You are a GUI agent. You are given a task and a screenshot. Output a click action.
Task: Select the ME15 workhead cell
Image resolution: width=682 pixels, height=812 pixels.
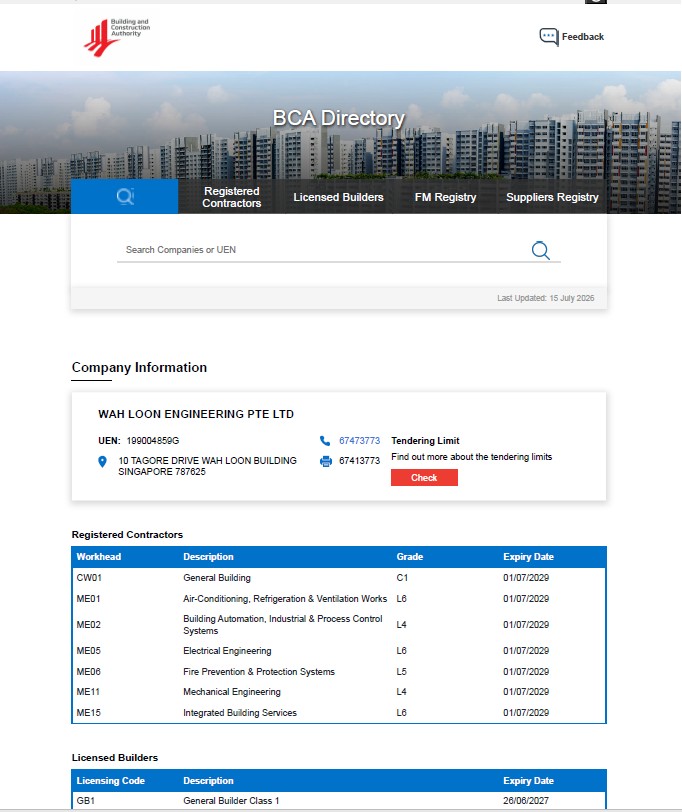pyautogui.click(x=89, y=713)
